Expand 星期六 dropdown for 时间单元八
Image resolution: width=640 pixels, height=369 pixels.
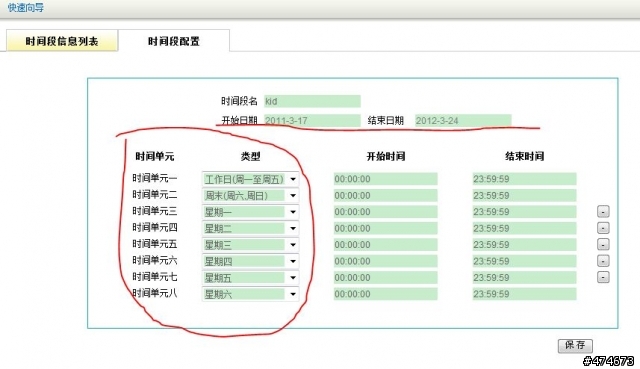[x=250, y=294]
